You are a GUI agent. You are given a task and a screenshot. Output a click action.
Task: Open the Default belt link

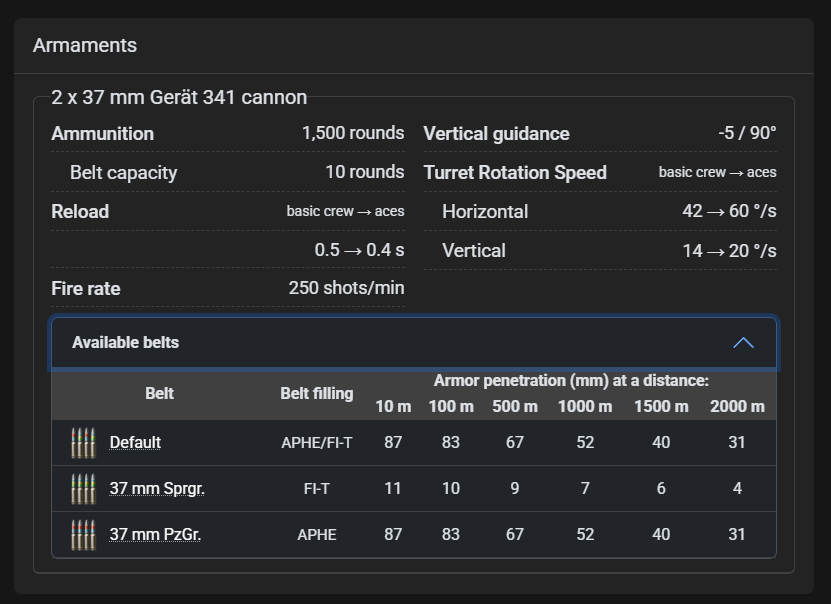pyautogui.click(x=135, y=443)
